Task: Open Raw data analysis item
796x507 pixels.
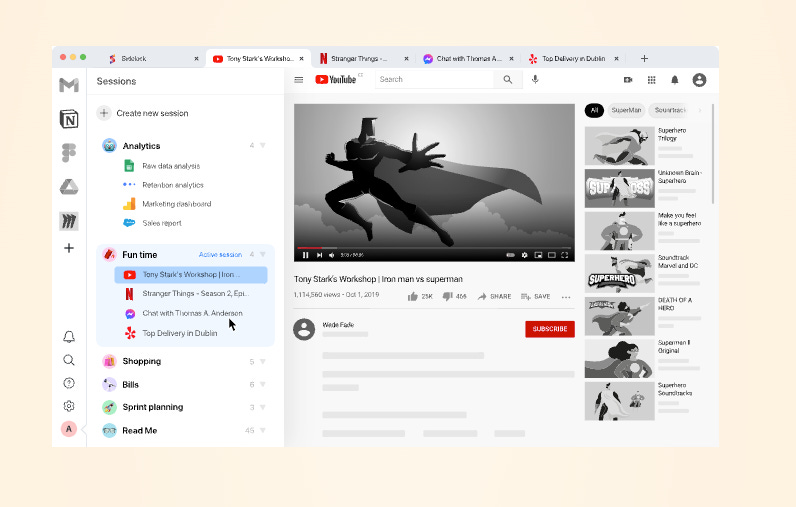Action: [x=162, y=166]
